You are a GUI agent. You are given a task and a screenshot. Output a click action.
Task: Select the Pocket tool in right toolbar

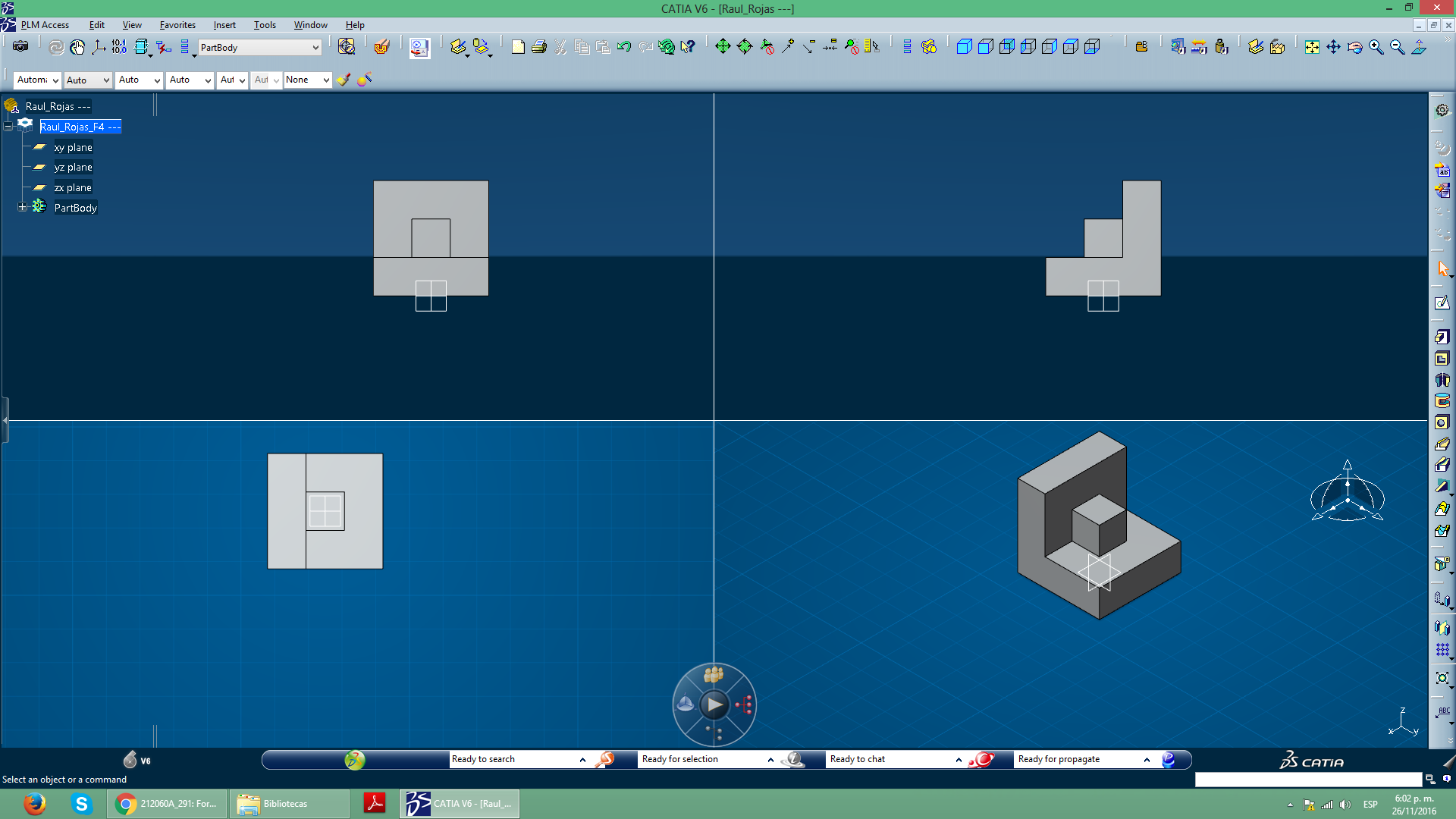pyautogui.click(x=1442, y=358)
